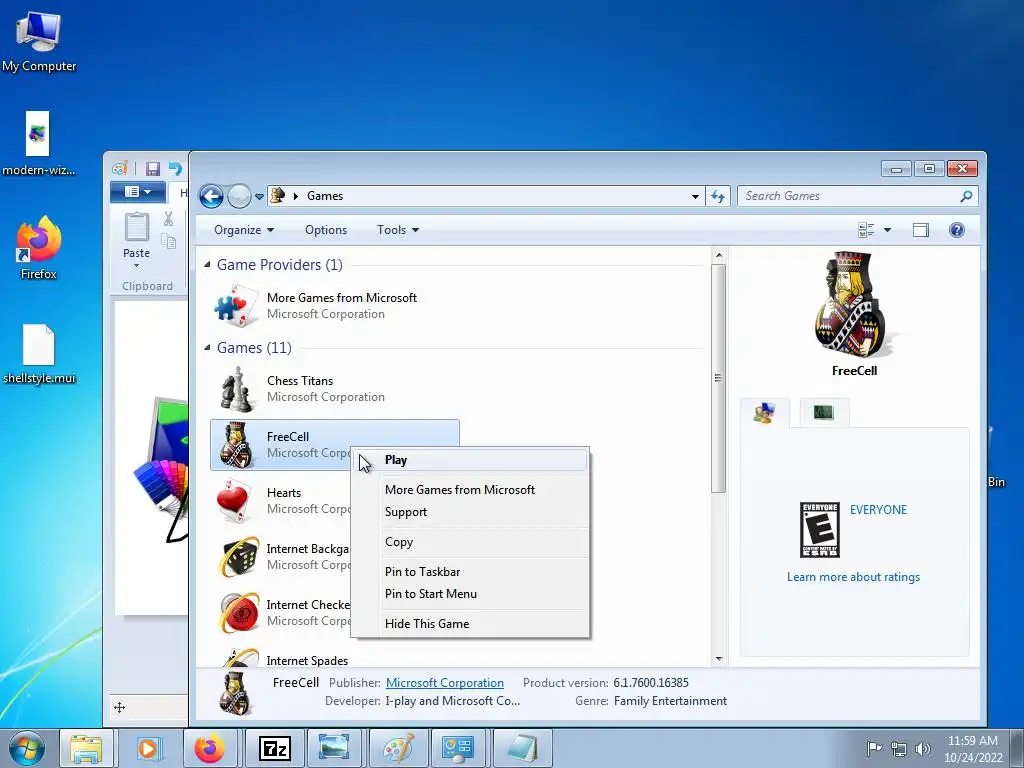Choose More Games from Microsoft in context menu
Viewport: 1024px width, 768px height.
click(x=470, y=490)
